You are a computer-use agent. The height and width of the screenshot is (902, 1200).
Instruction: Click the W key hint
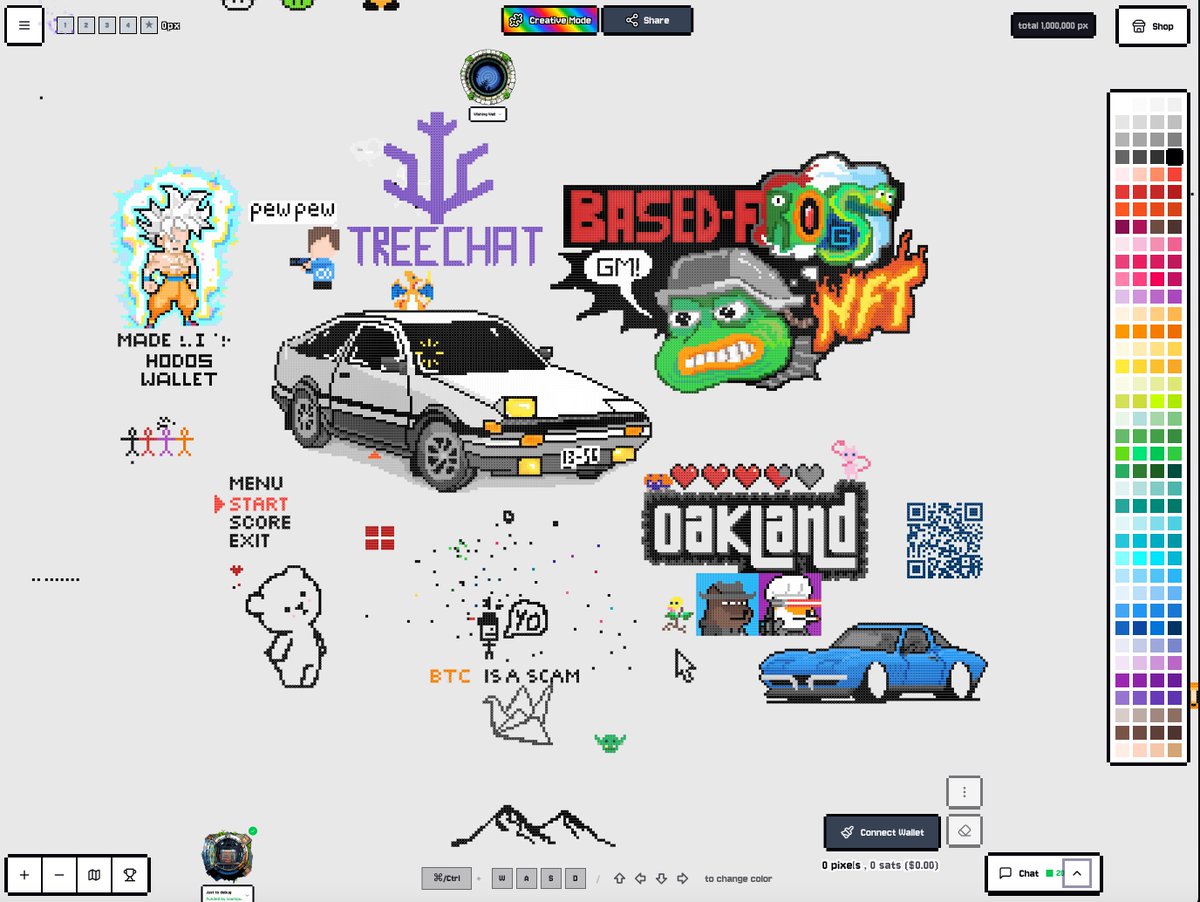[503, 878]
